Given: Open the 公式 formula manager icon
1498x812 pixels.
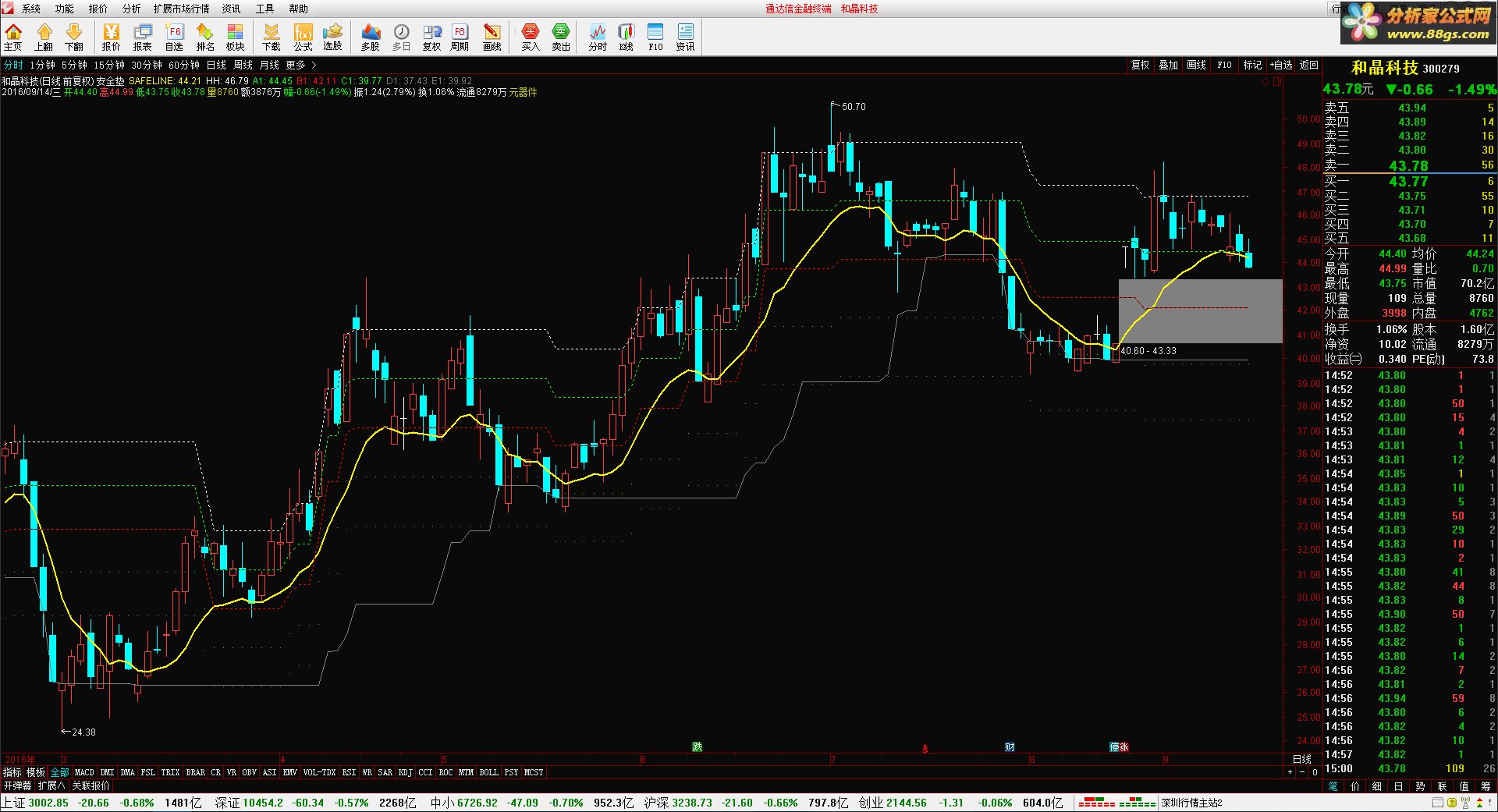Looking at the screenshot, I should 303,37.
